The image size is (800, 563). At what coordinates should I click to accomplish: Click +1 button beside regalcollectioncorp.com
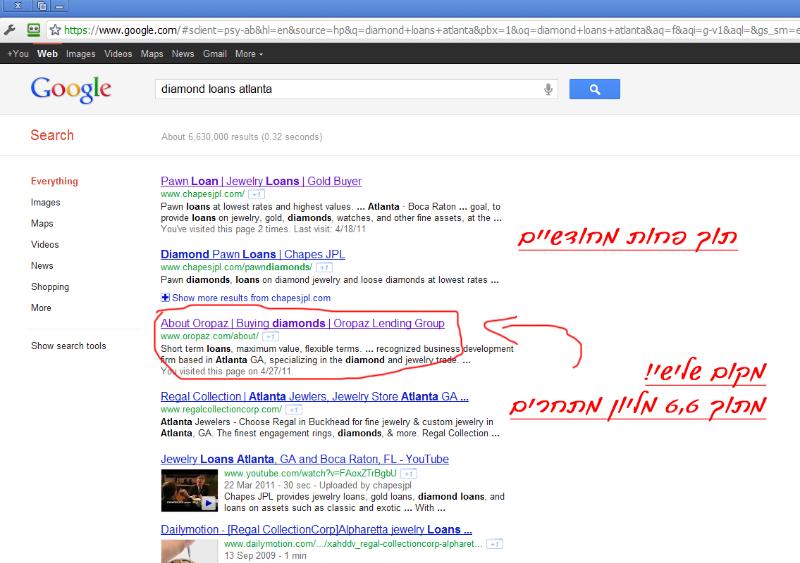coord(293,409)
